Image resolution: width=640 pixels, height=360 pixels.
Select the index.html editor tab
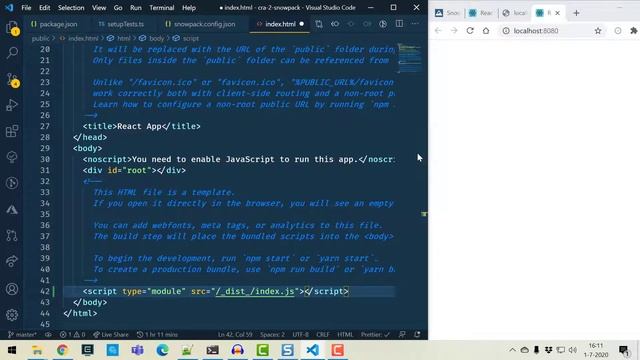click(280, 24)
